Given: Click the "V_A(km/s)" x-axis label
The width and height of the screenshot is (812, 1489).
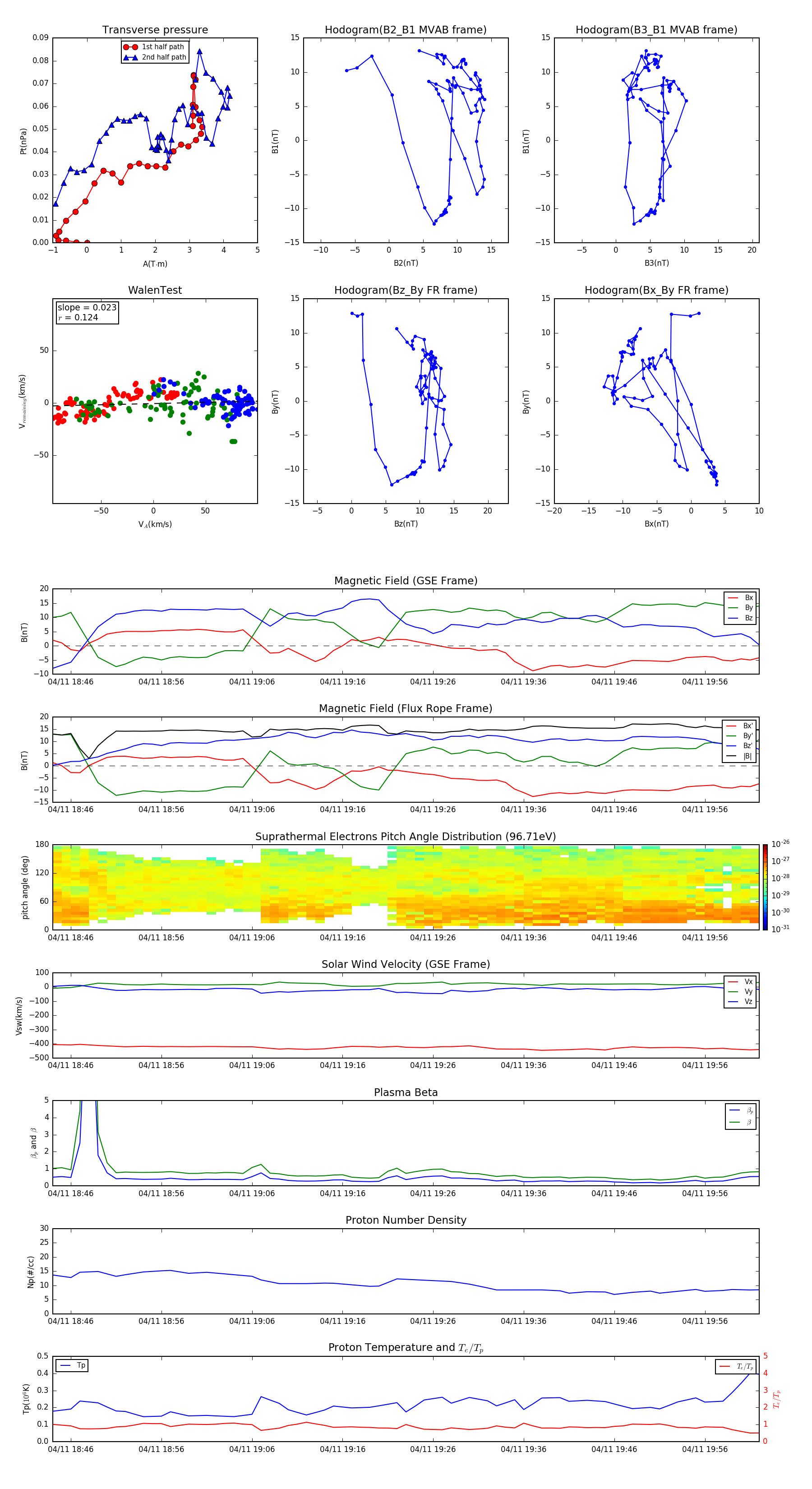Looking at the screenshot, I should 155,524.
